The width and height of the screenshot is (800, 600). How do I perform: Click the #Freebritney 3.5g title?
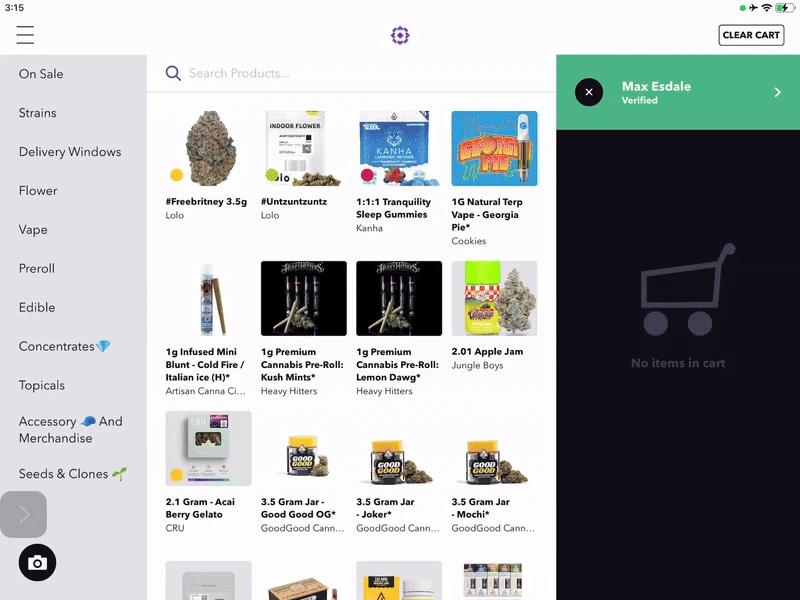(206, 202)
